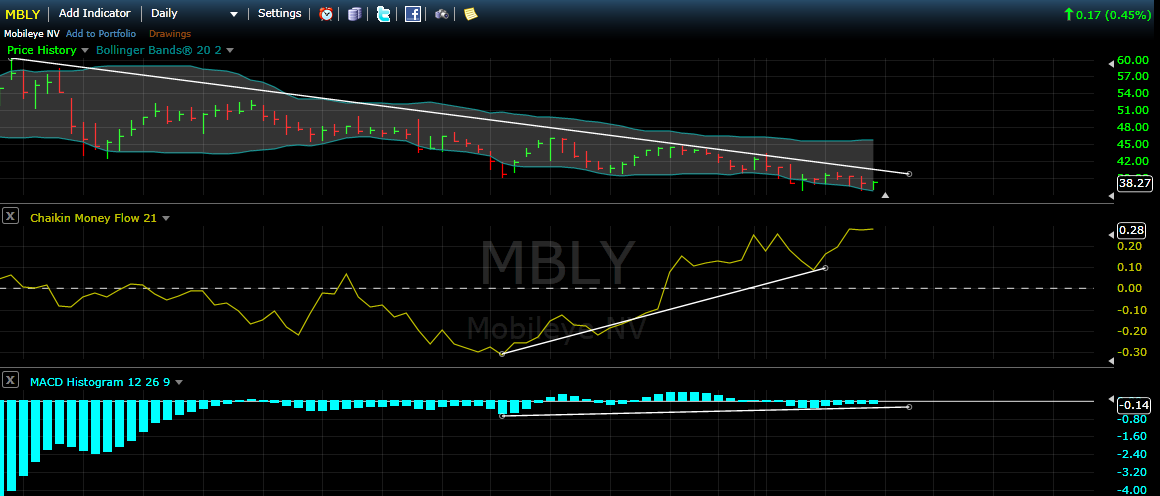Screen dimensions: 1160x496
Task: Expand MACD Histogram 12 26 9 options arrow
Action: point(179,382)
